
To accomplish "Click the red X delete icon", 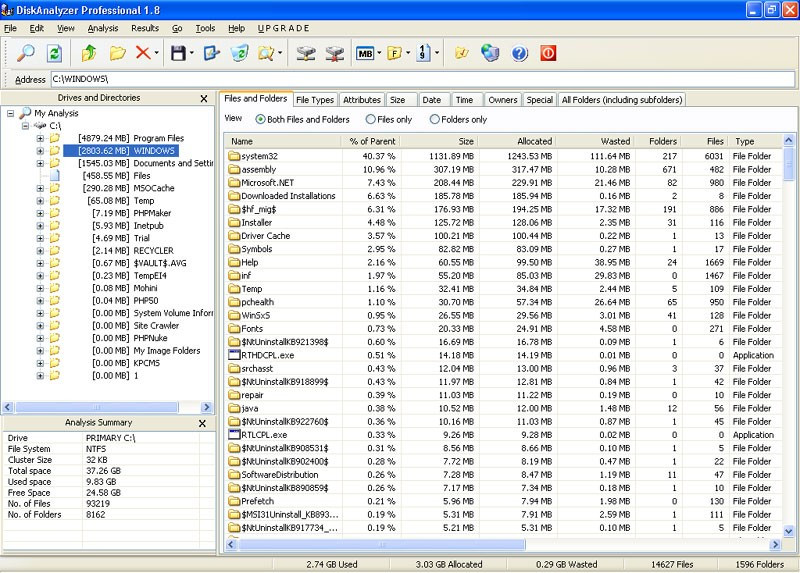I will pyautogui.click(x=143, y=53).
